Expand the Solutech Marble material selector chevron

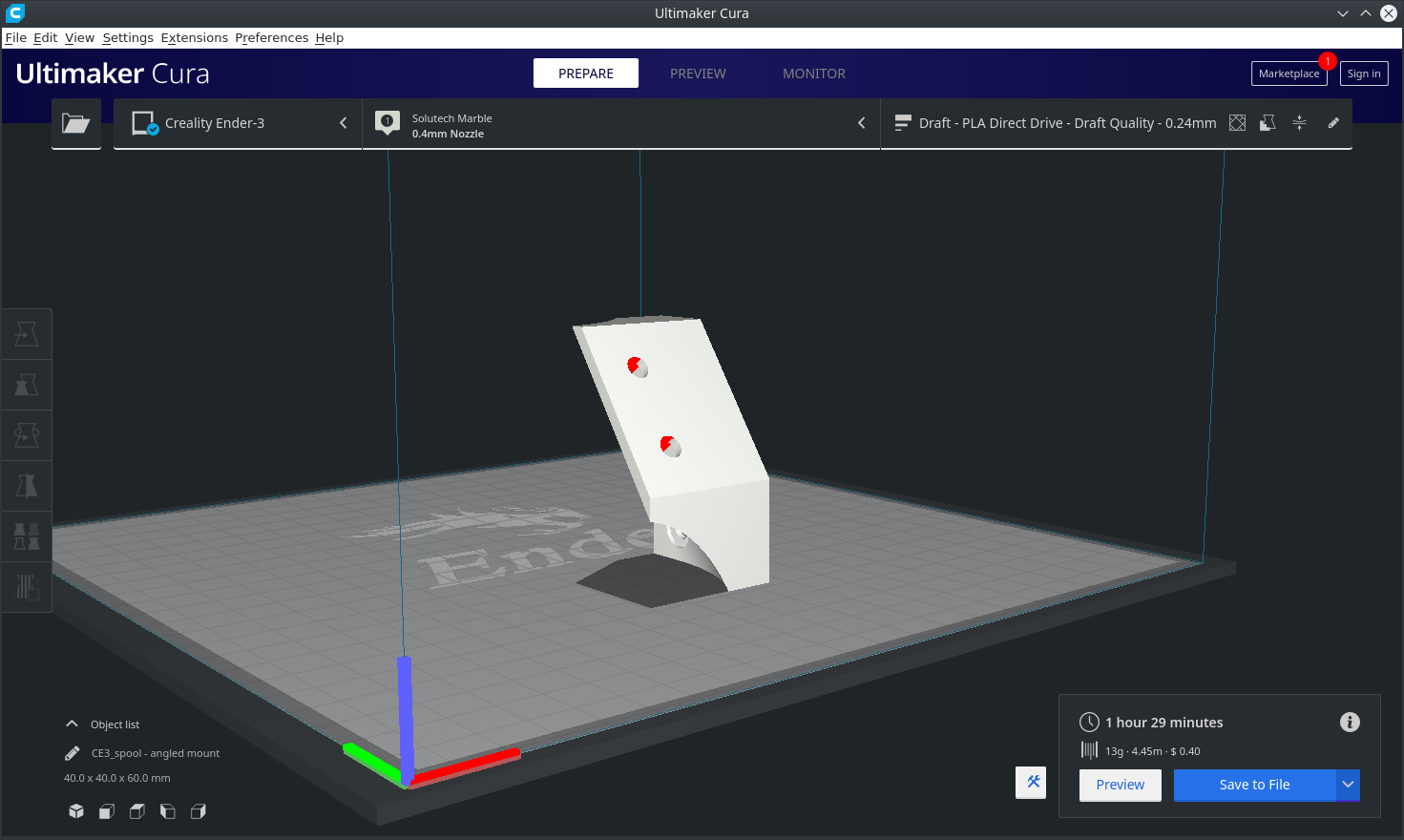click(862, 123)
